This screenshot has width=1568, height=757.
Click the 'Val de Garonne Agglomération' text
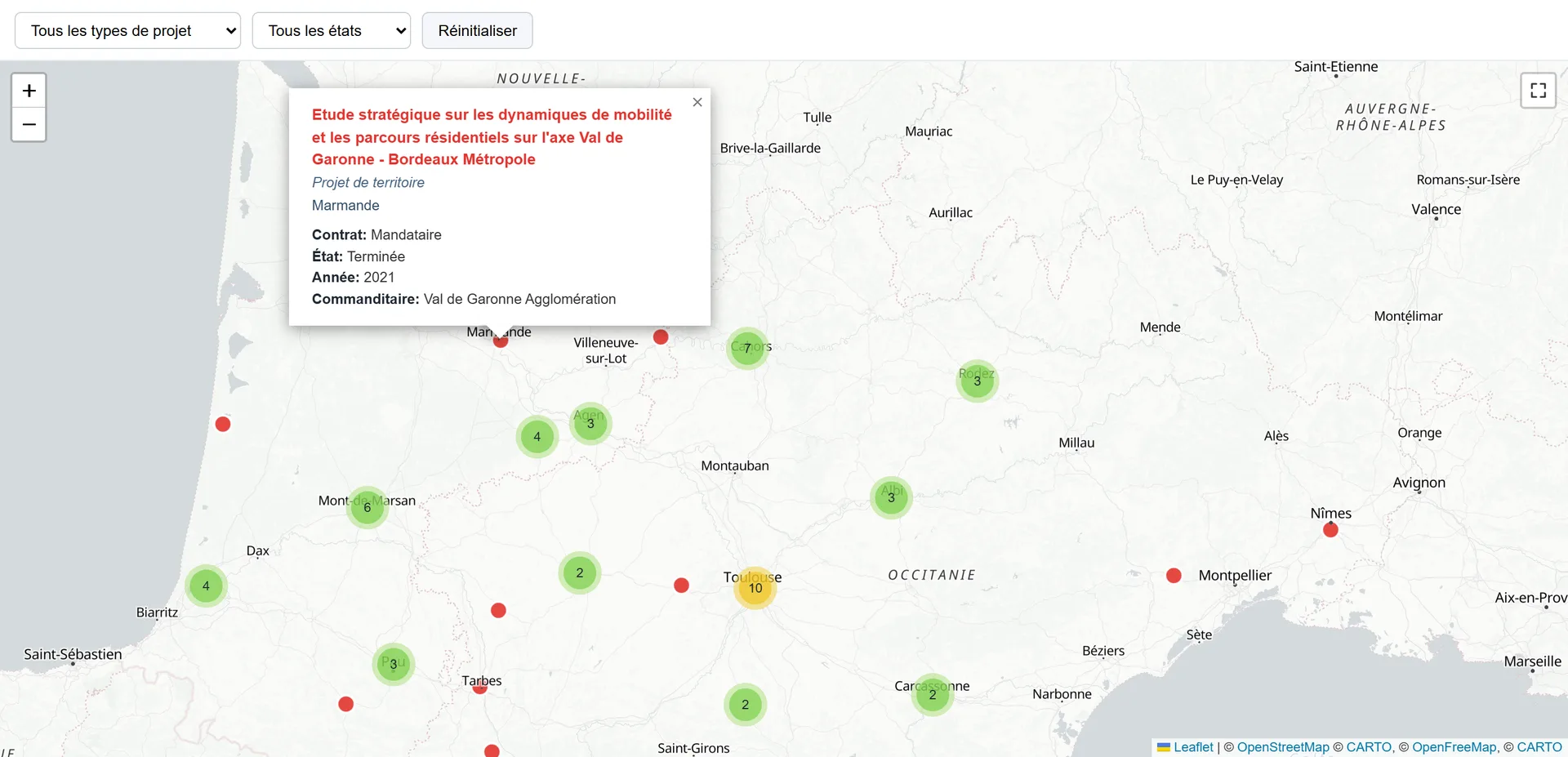point(519,299)
